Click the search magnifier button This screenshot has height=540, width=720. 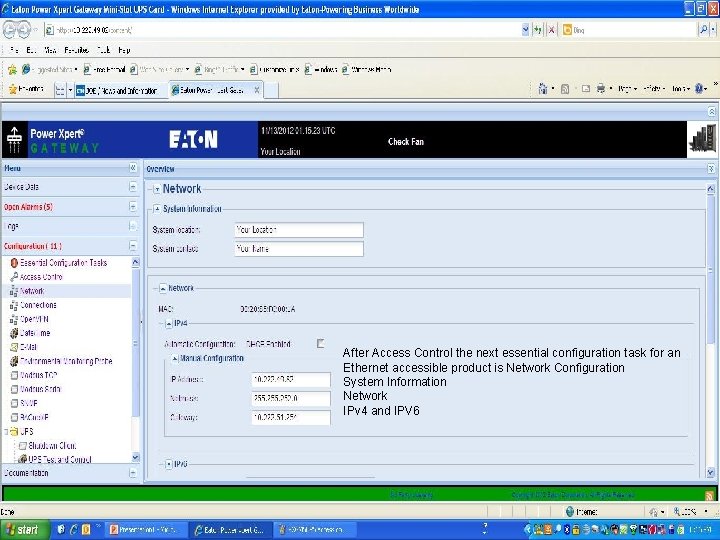click(x=703, y=30)
